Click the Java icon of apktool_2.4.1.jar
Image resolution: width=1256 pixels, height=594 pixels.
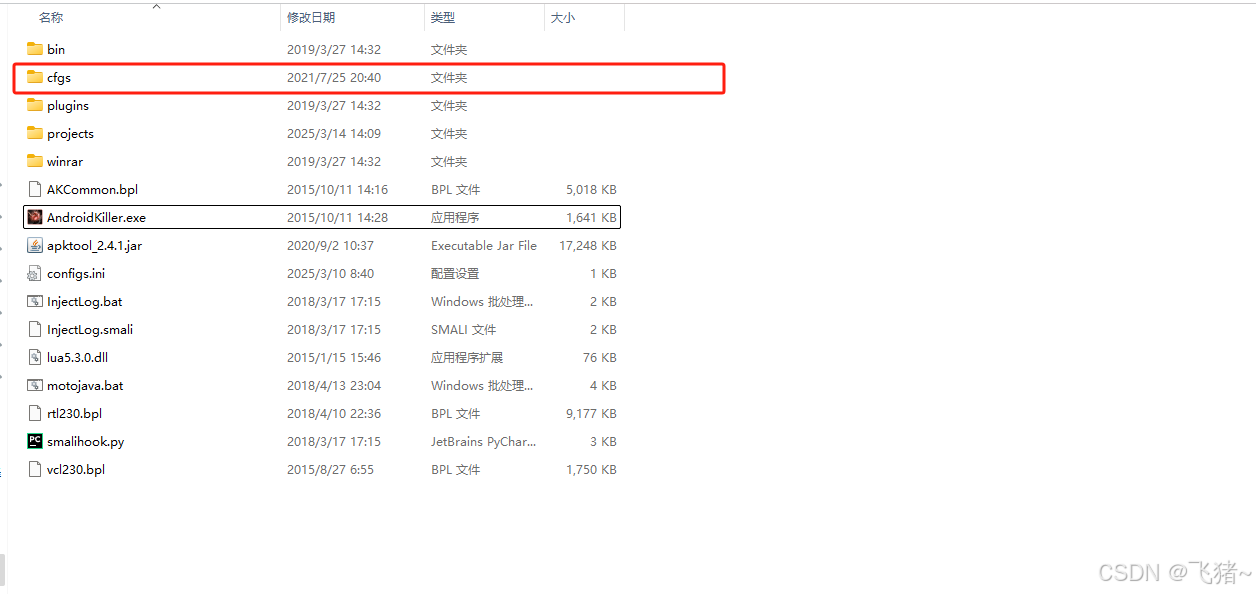point(33,245)
